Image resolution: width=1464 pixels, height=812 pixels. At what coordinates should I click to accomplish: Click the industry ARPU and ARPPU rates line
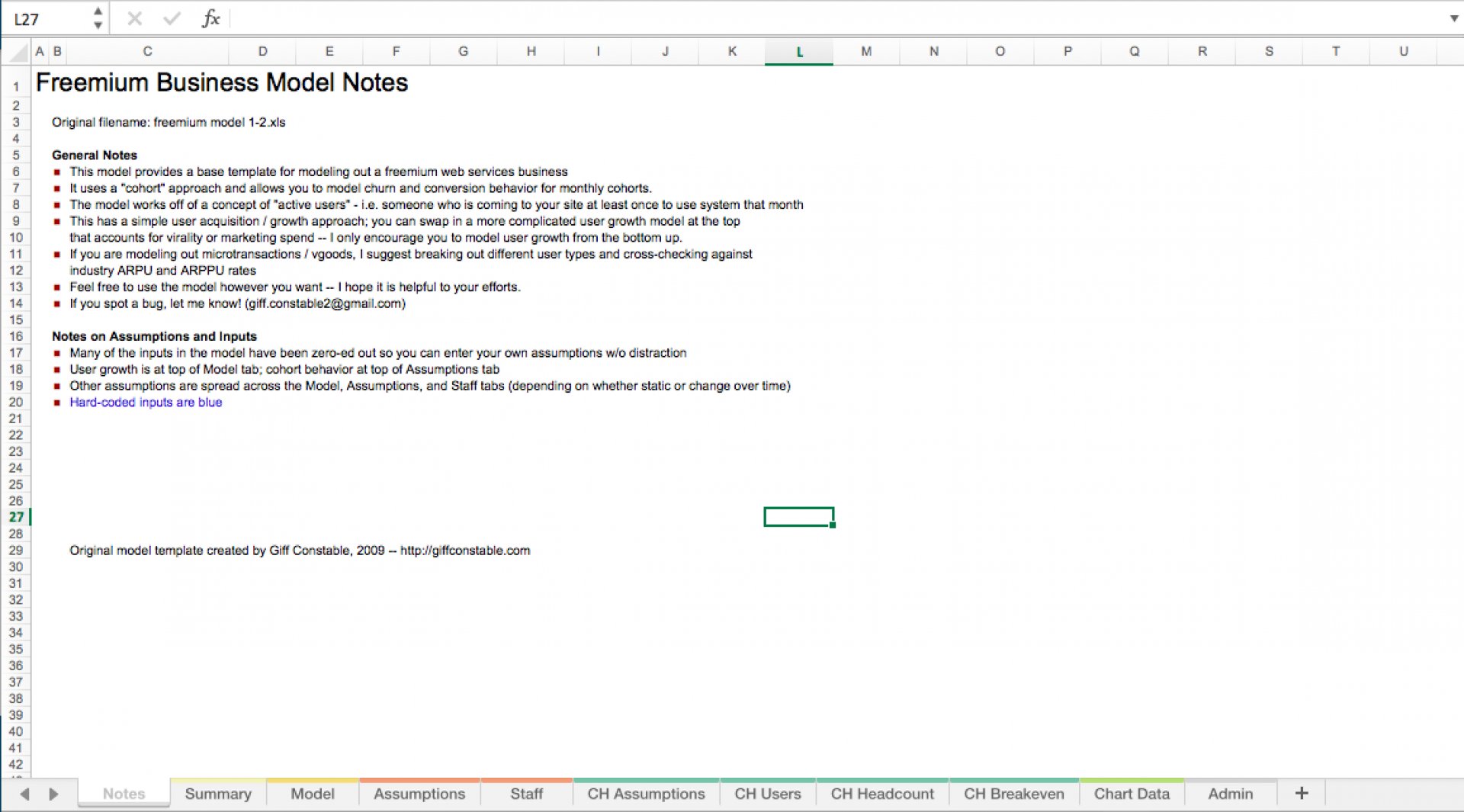(162, 271)
